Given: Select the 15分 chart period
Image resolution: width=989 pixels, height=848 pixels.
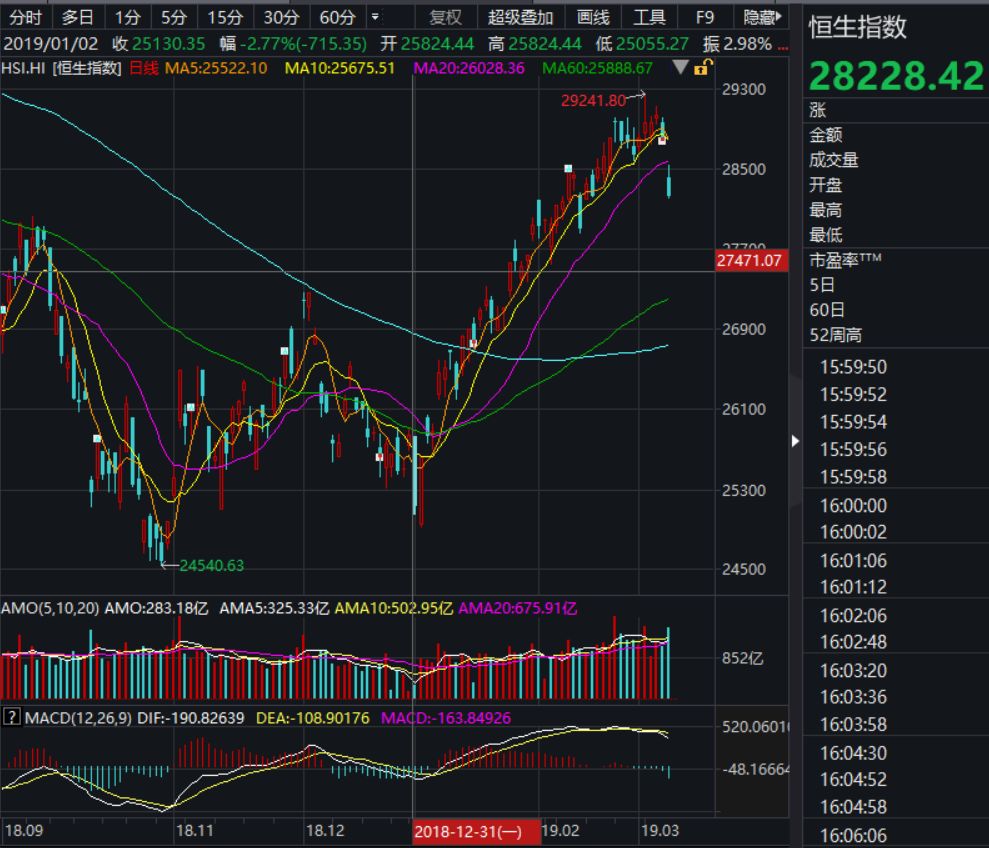Looking at the screenshot, I should (x=225, y=18).
